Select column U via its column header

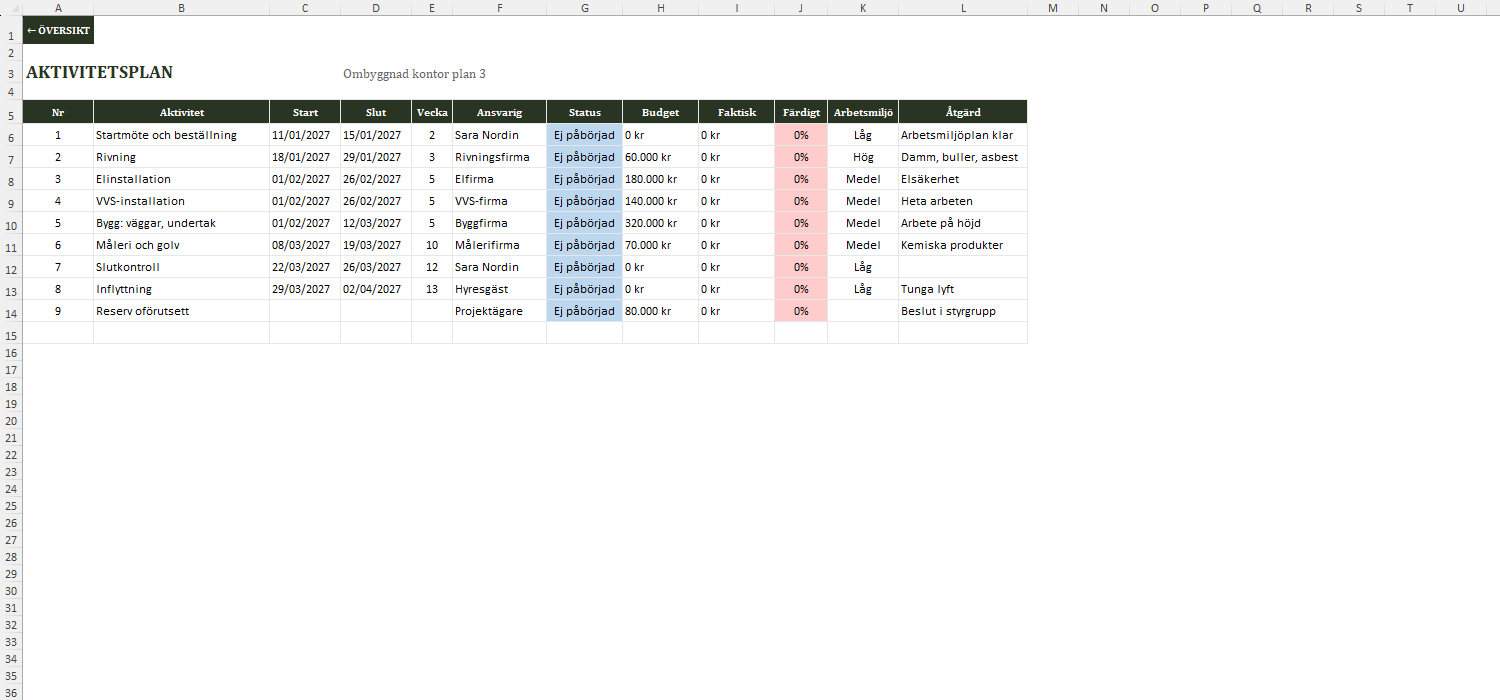(x=1461, y=8)
